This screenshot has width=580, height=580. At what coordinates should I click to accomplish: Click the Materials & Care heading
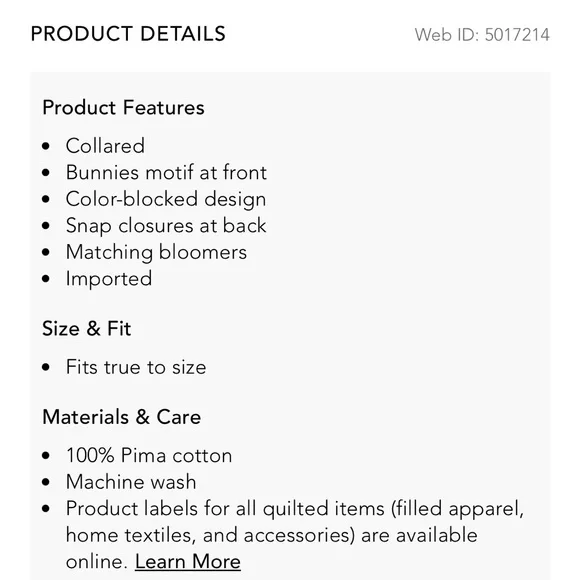[x=122, y=417]
